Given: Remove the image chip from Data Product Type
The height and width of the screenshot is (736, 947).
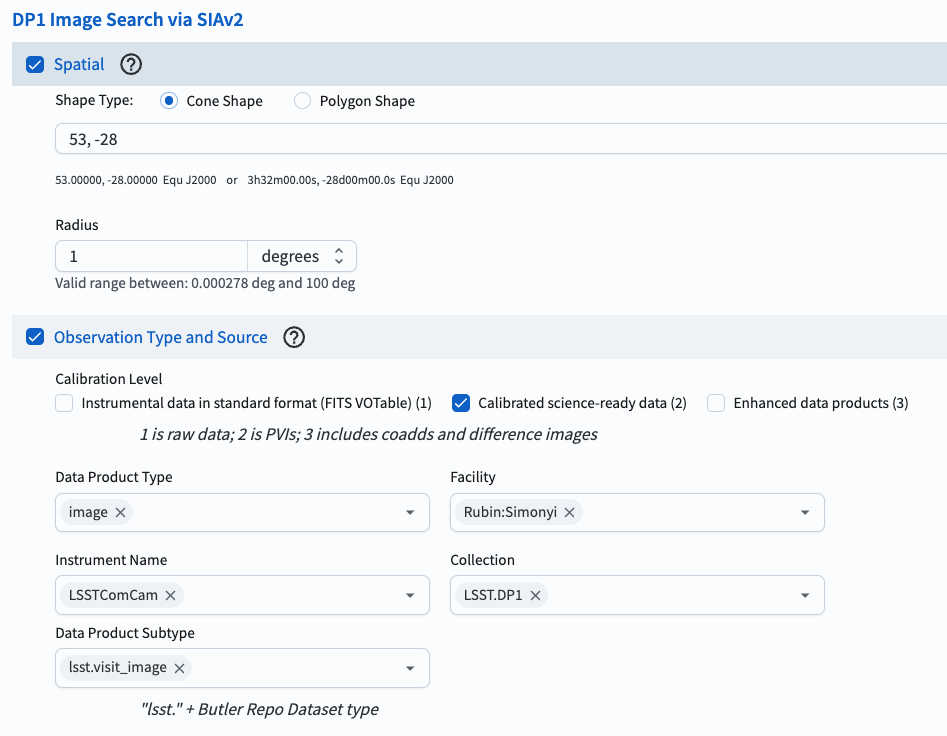Looking at the screenshot, I should [118, 512].
